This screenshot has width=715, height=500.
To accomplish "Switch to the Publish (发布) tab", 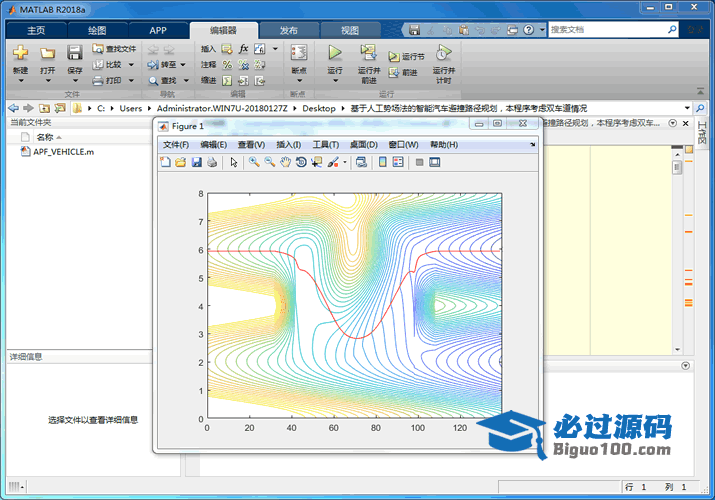I will (289, 30).
